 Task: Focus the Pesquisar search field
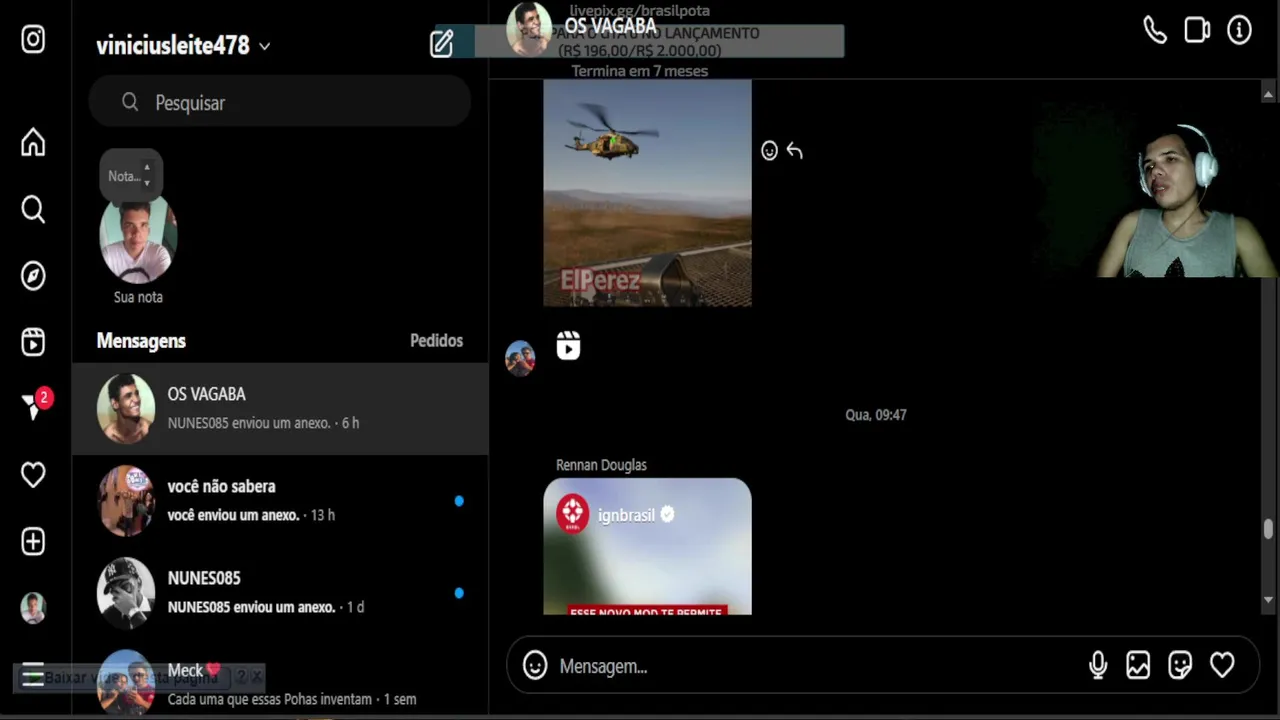pos(280,102)
